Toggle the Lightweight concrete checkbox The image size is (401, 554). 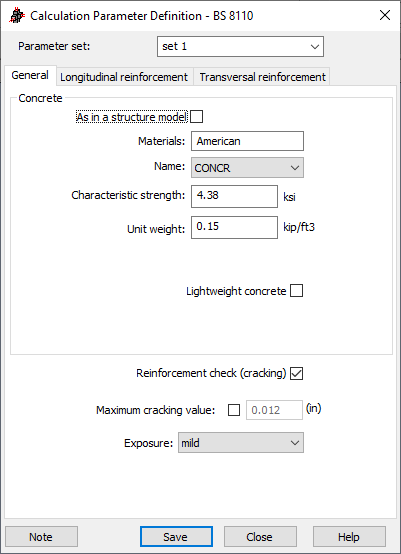(x=296, y=291)
